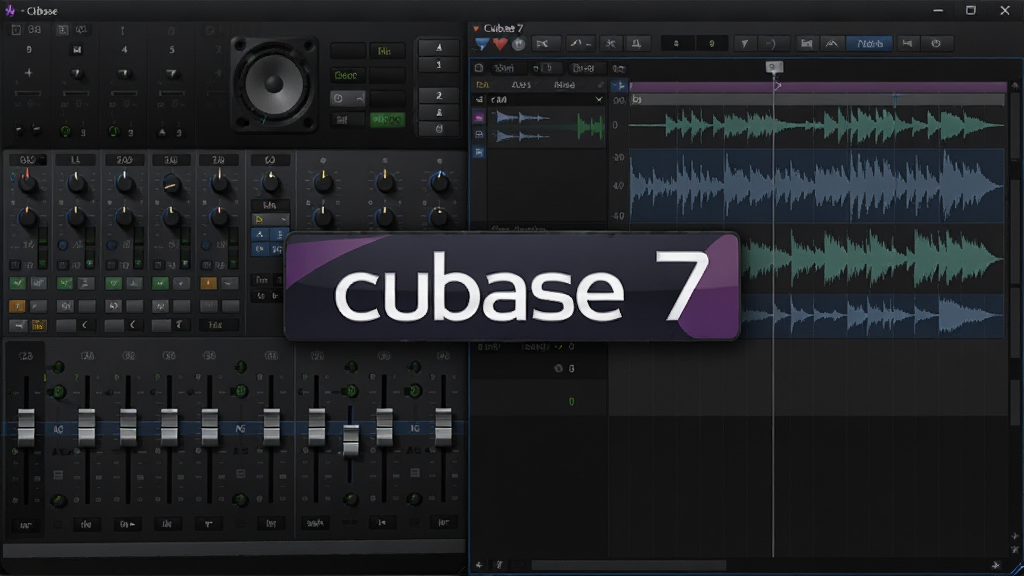Image resolution: width=1024 pixels, height=576 pixels.
Task: Click the rightmost channel fader in the mixer
Action: [x=443, y=427]
